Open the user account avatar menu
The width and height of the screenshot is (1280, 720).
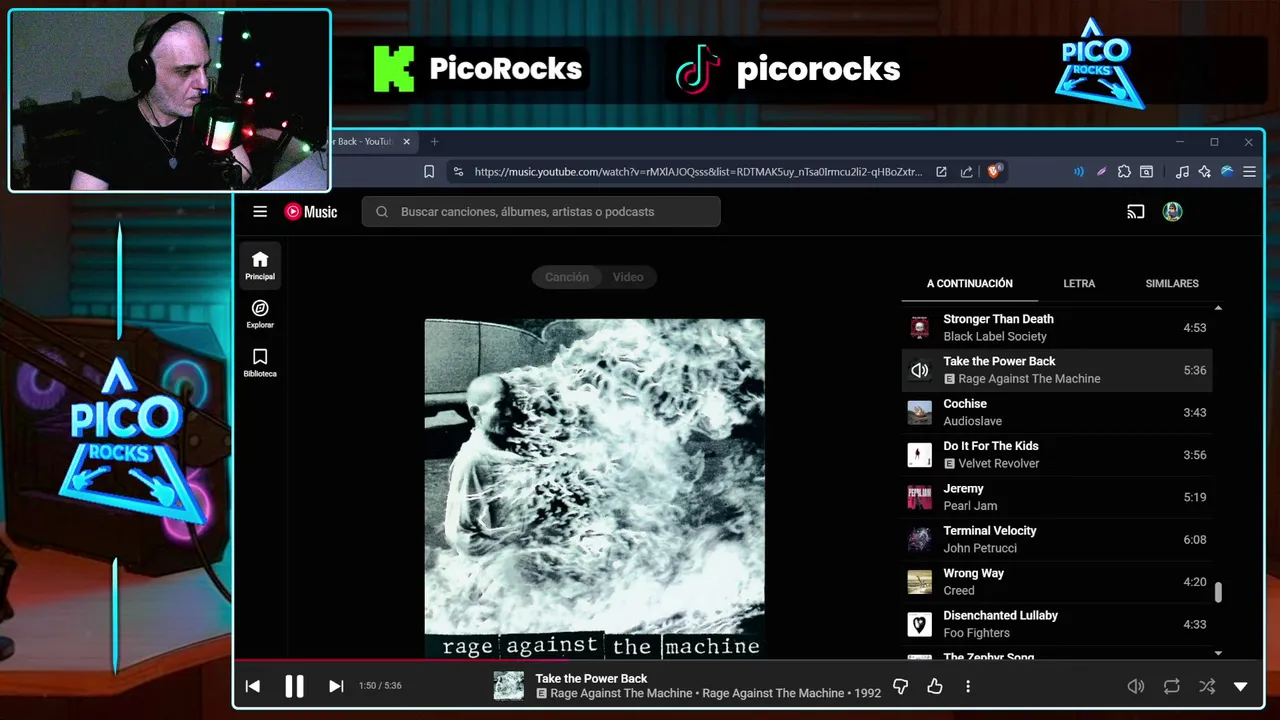(1172, 211)
